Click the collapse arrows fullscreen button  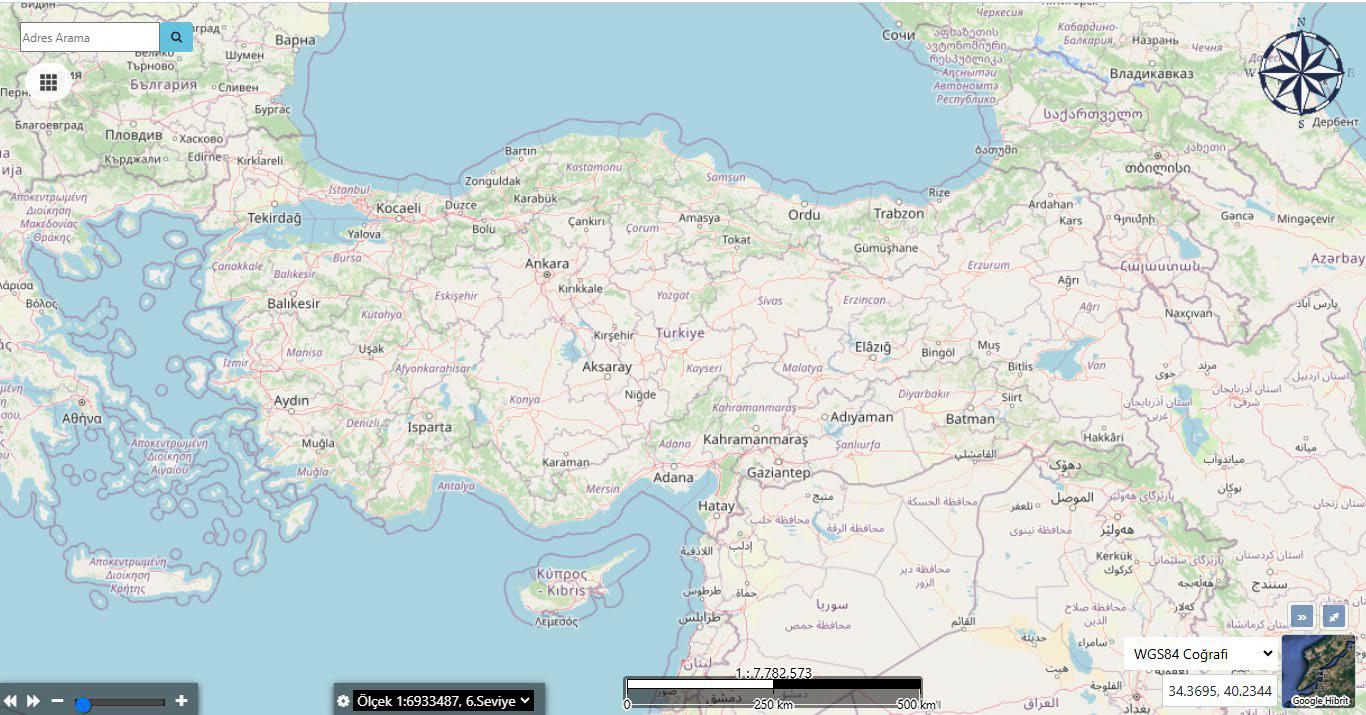click(x=1334, y=617)
